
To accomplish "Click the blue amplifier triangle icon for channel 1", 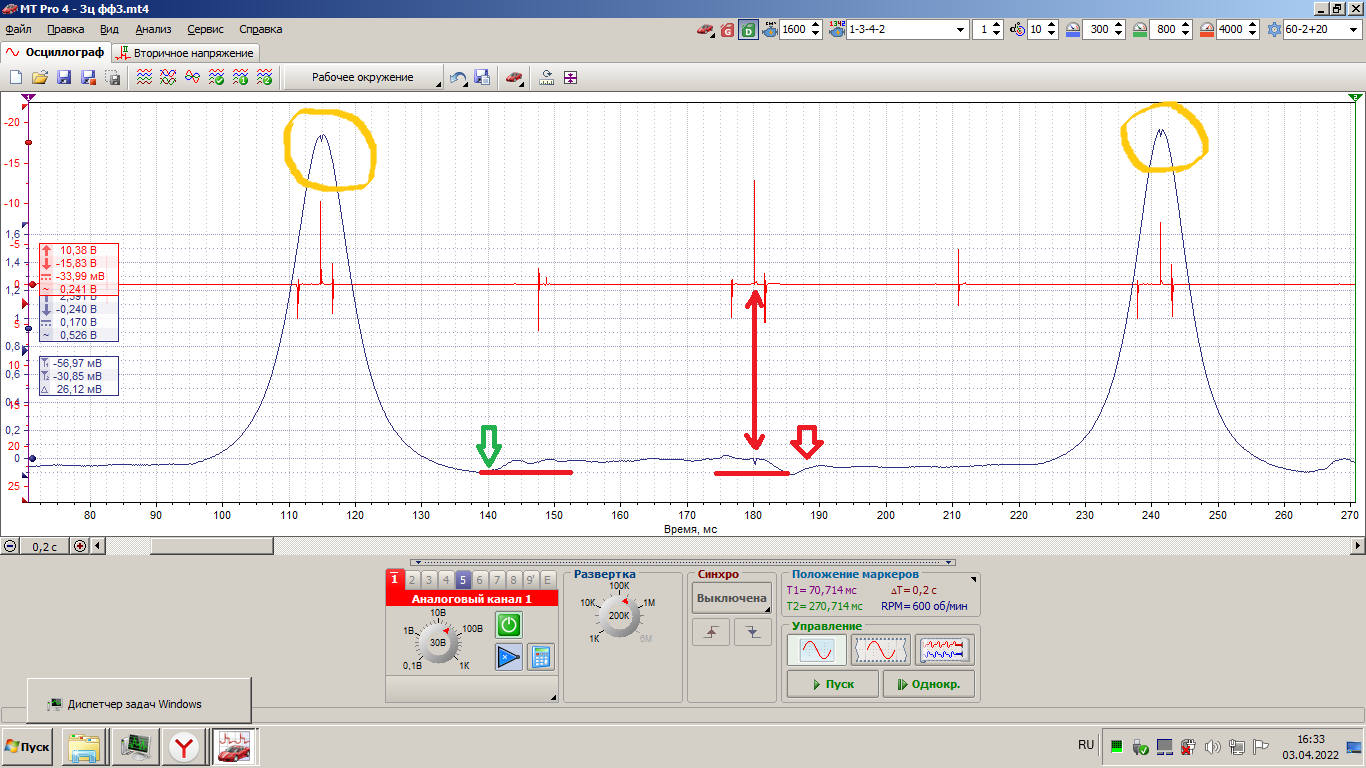I will click(509, 657).
